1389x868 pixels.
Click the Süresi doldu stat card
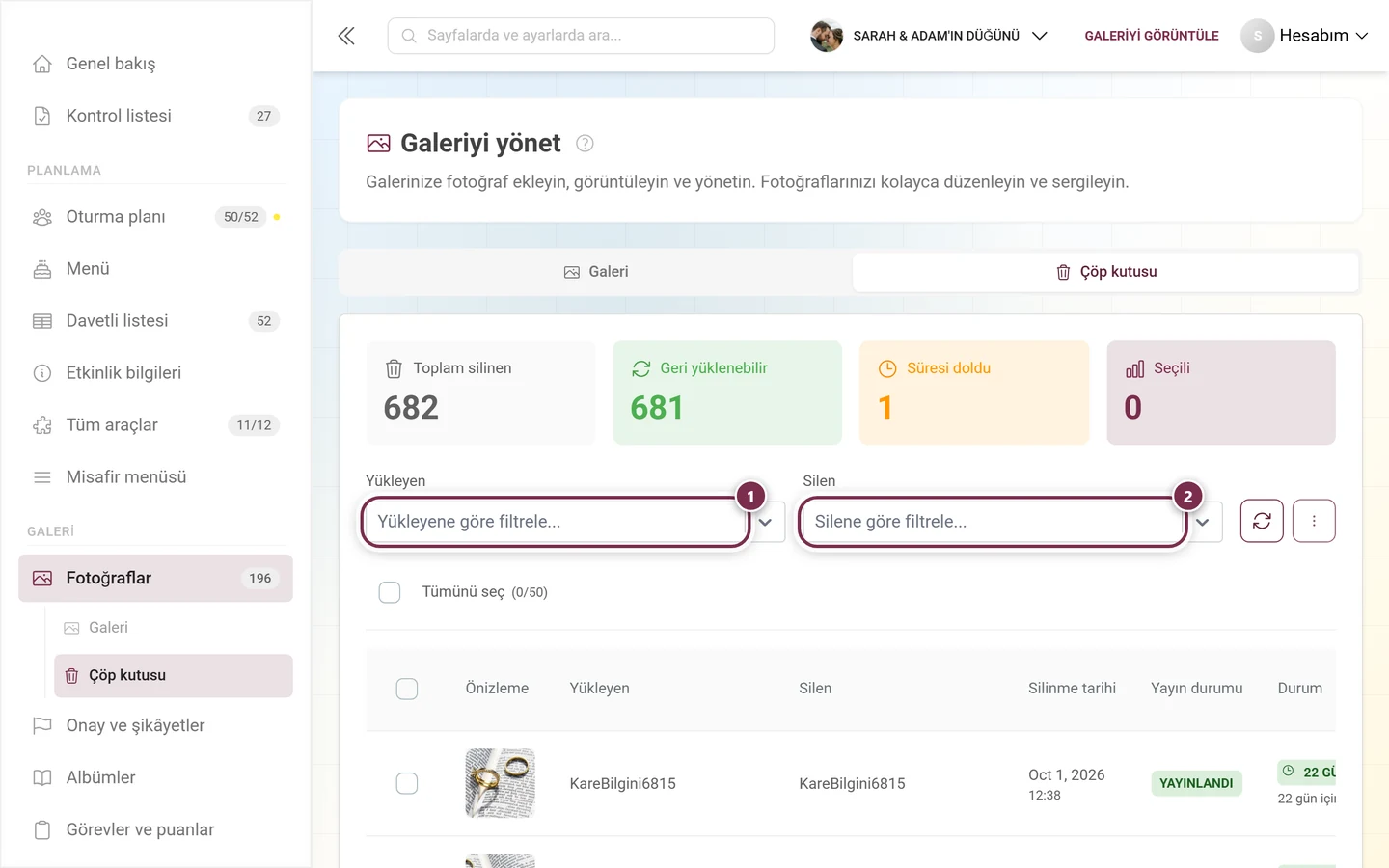[974, 393]
